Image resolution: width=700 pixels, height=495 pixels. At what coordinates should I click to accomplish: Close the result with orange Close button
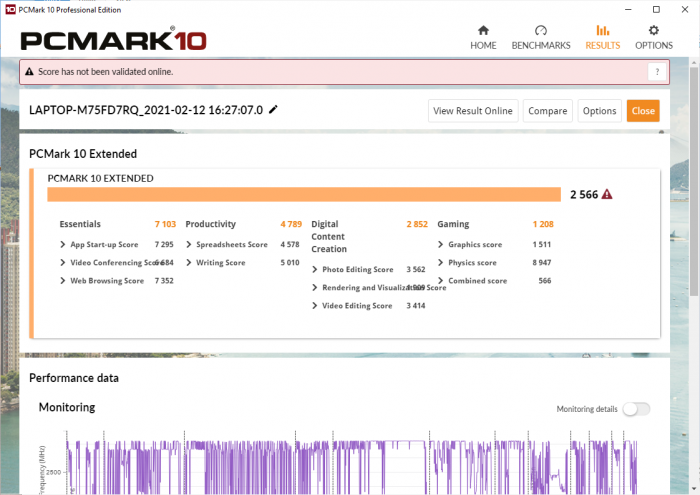[x=643, y=111]
